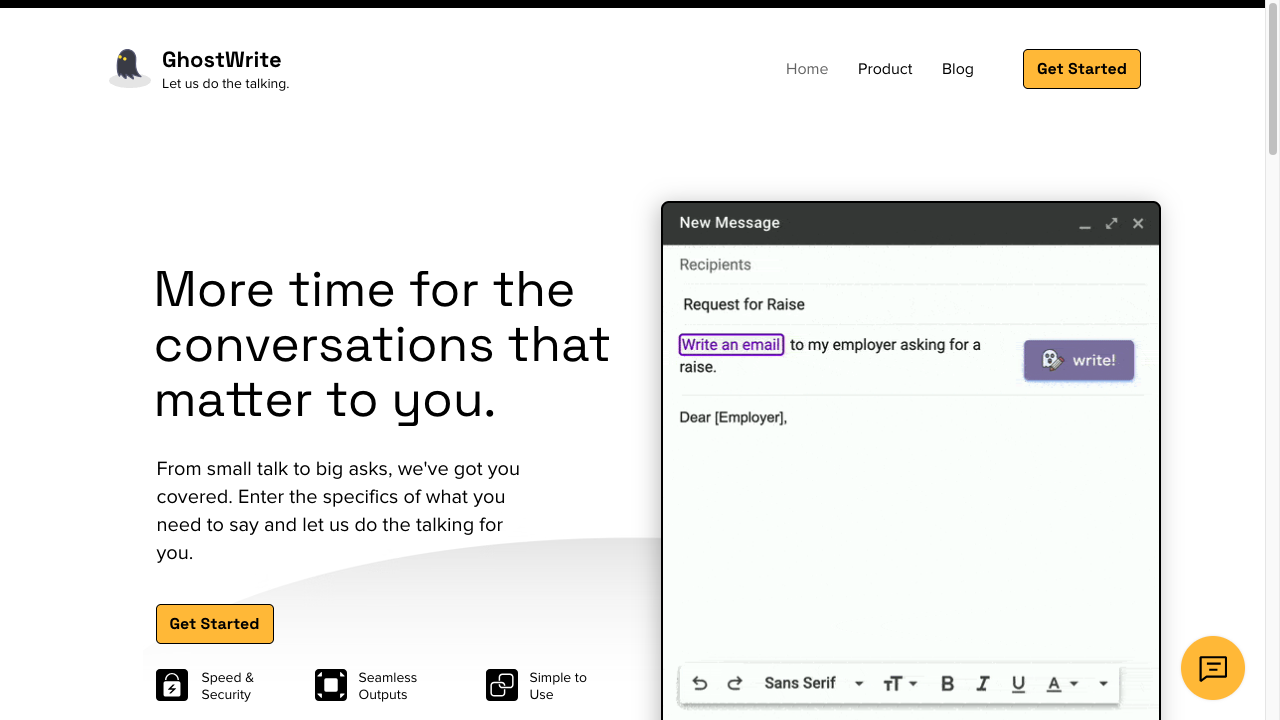Click the New Message title text

(730, 223)
